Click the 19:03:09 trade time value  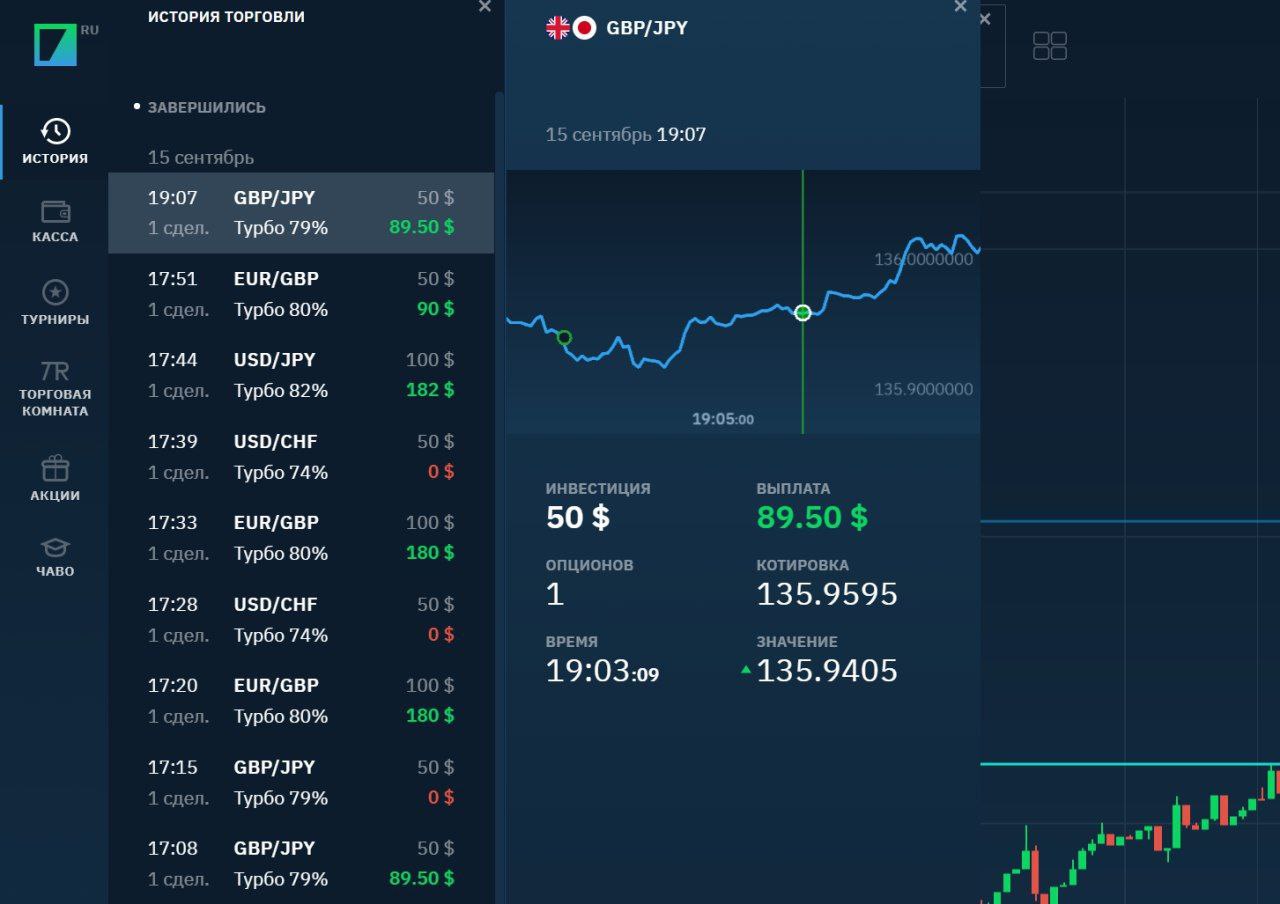click(x=602, y=671)
